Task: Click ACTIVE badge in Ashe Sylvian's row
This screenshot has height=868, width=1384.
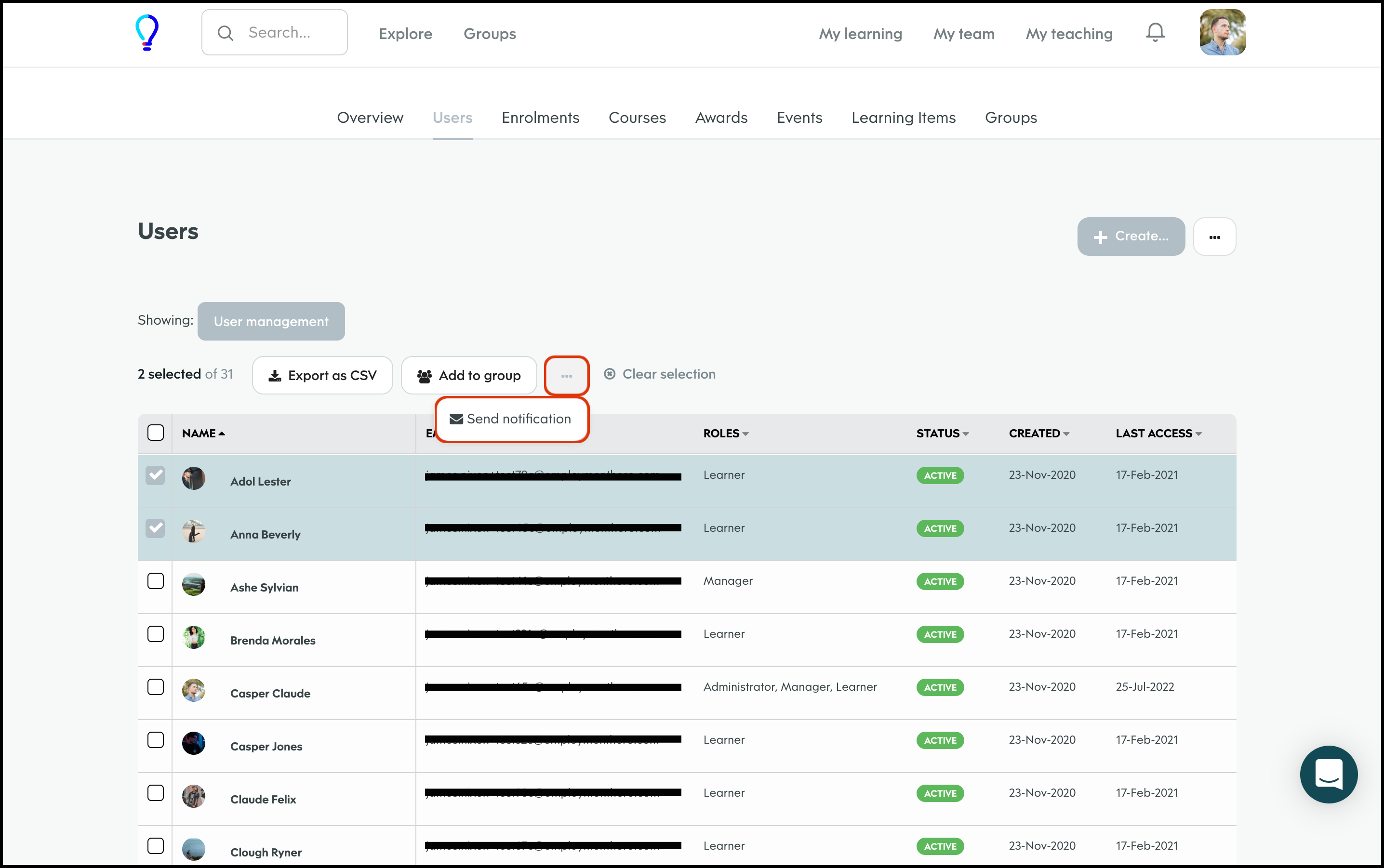Action: coord(940,581)
